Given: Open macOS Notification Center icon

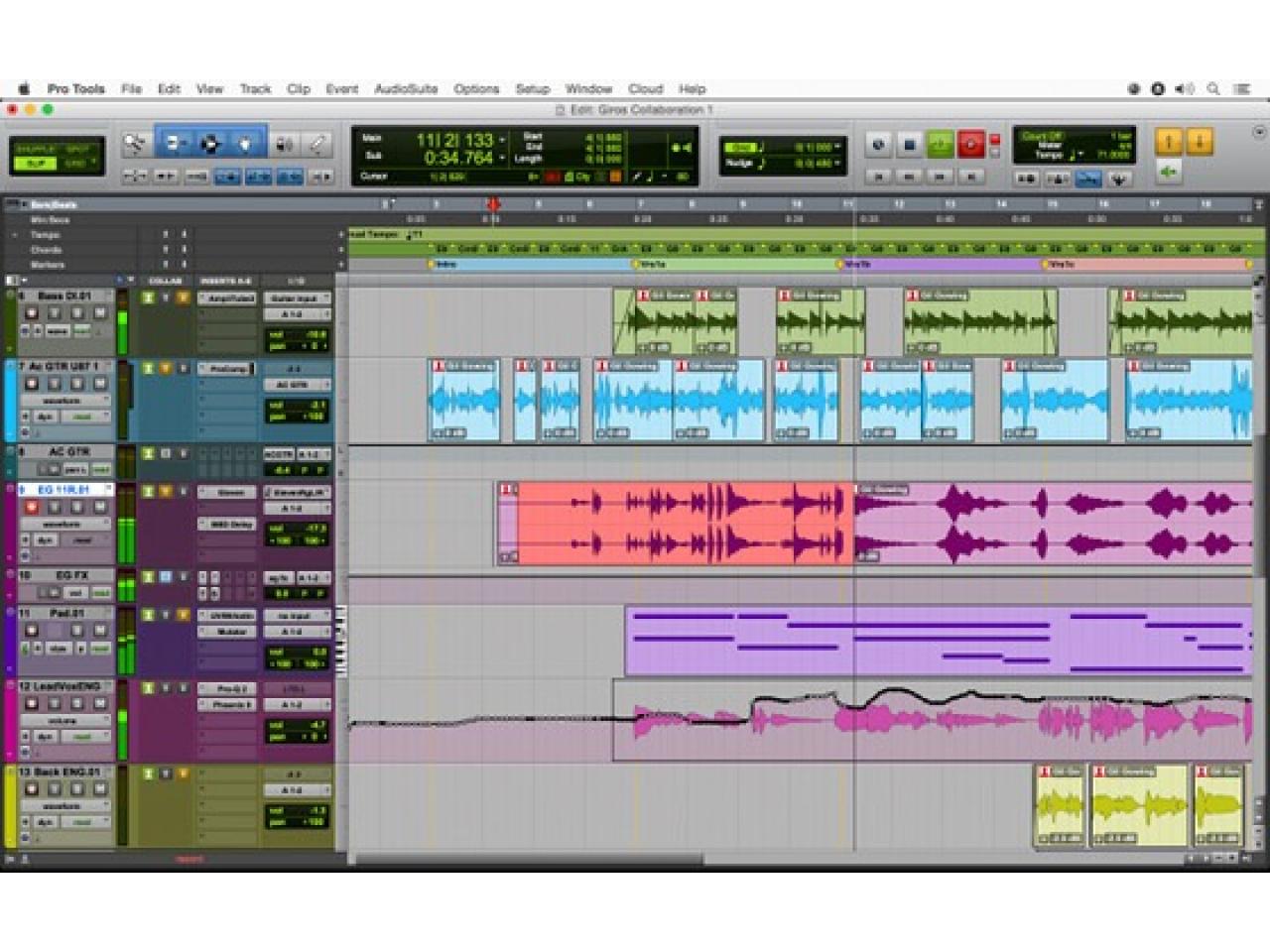Looking at the screenshot, I should [x=1241, y=89].
